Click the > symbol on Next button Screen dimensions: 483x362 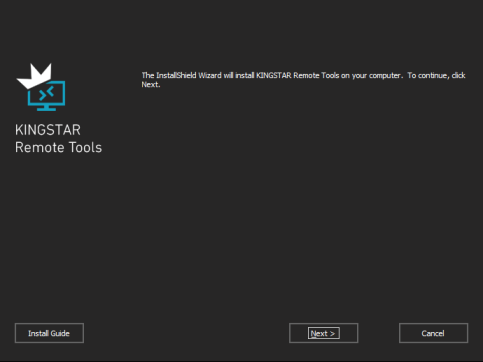[332, 334]
